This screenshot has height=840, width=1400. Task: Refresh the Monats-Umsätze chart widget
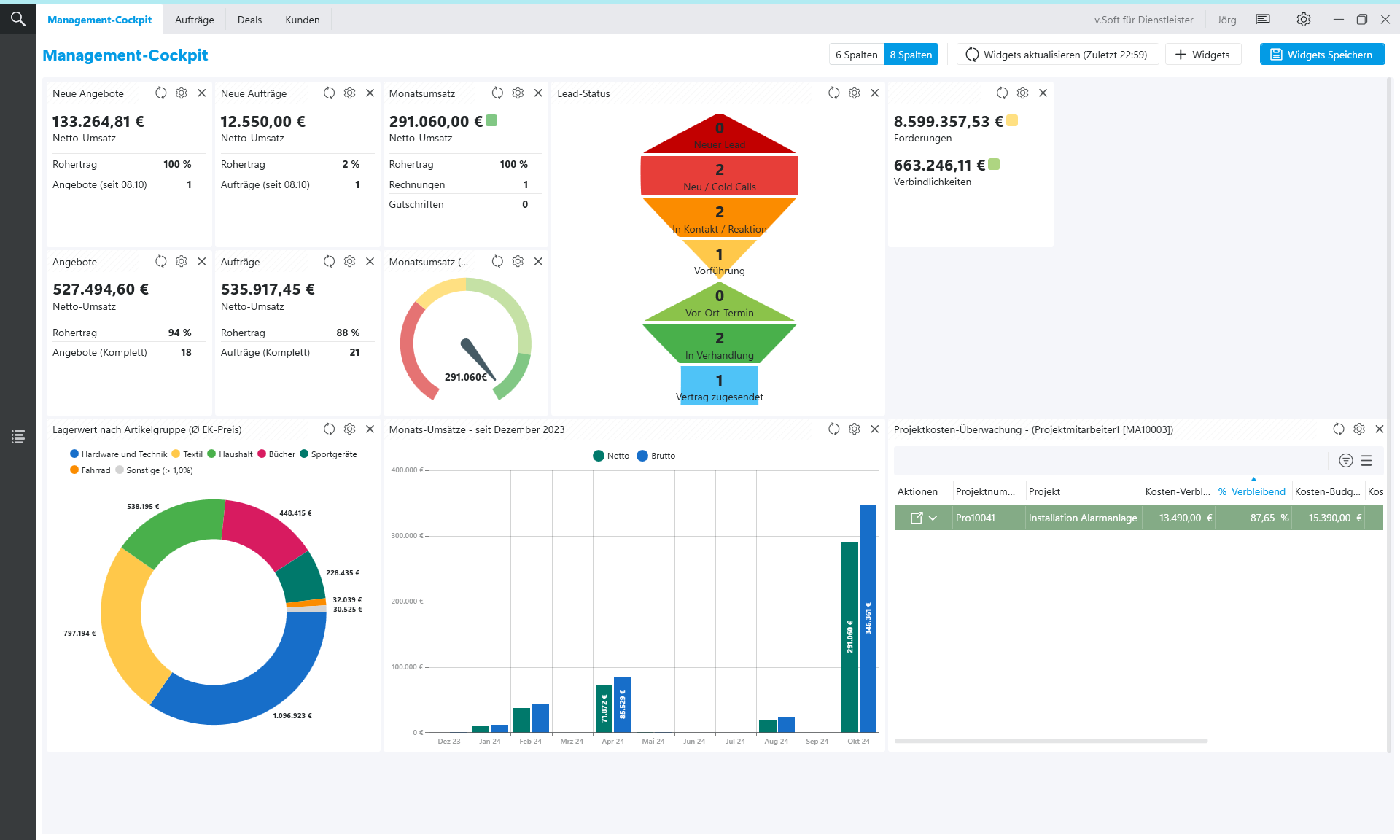(834, 429)
